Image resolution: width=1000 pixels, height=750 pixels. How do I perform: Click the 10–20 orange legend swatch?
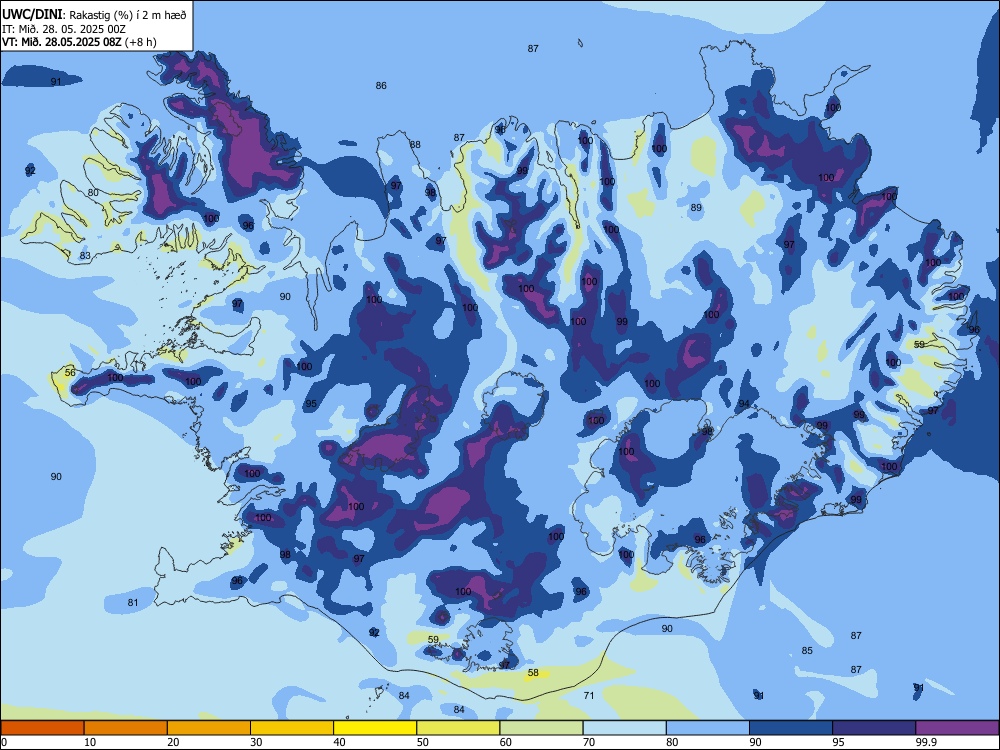click(126, 728)
